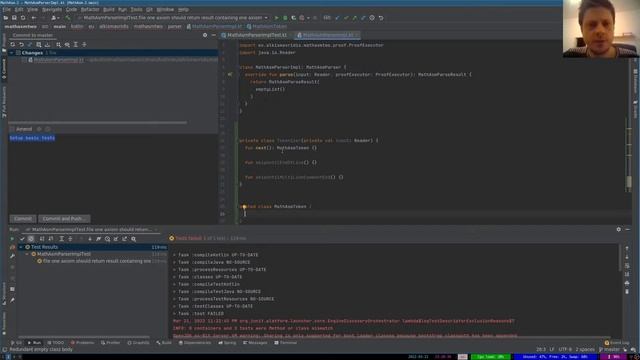Click Expand All icon in Commit toolbar

tap(76, 44)
